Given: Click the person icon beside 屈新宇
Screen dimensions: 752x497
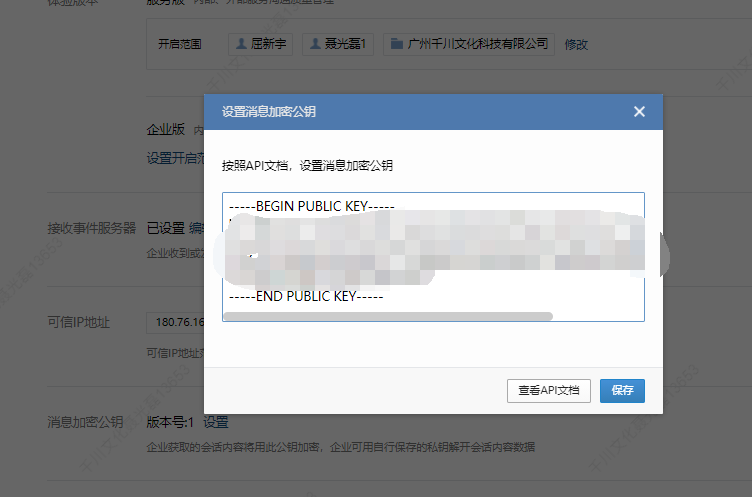Looking at the screenshot, I should click(x=242, y=44).
